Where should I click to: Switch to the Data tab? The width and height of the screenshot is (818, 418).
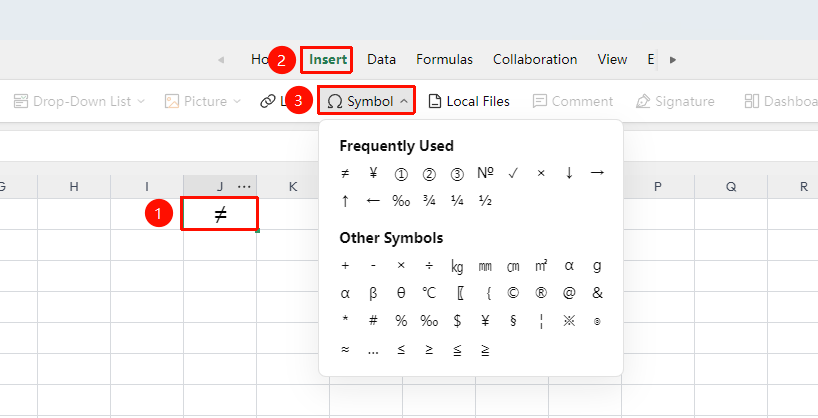pyautogui.click(x=381, y=59)
